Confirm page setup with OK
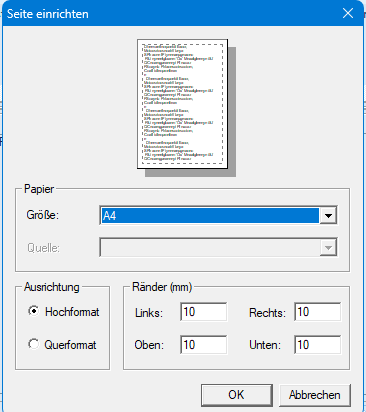This screenshot has height=412, width=366. pos(237,395)
